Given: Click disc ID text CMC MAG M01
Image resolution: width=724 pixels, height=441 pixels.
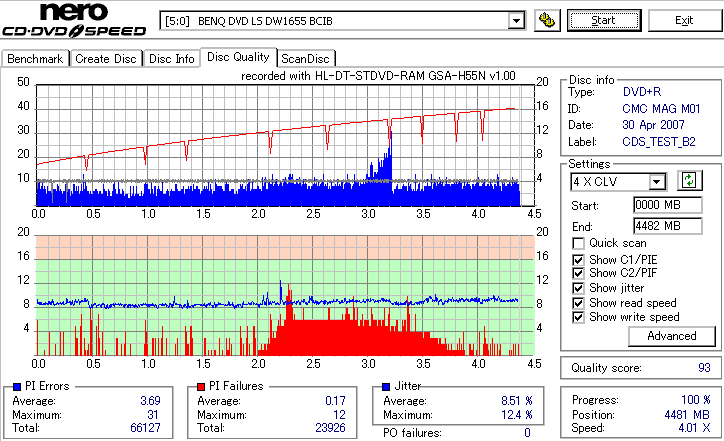Looking at the screenshot, I should [x=661, y=109].
